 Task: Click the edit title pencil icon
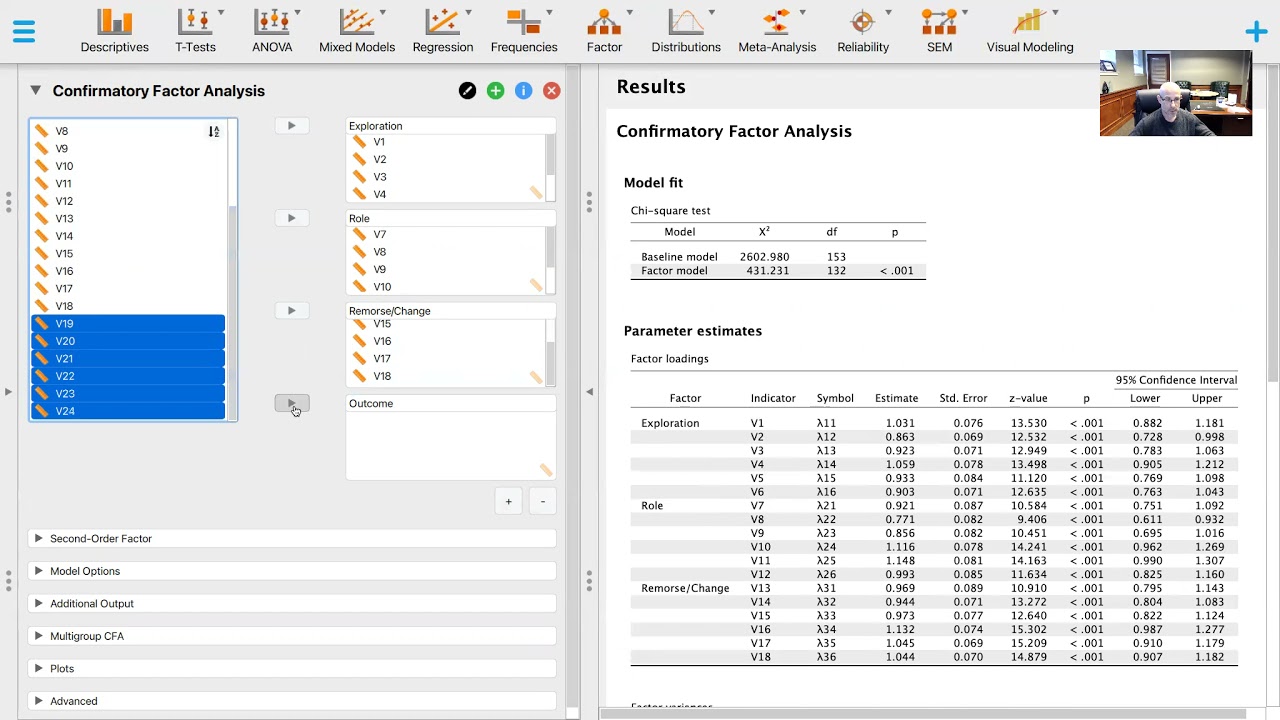pos(467,91)
